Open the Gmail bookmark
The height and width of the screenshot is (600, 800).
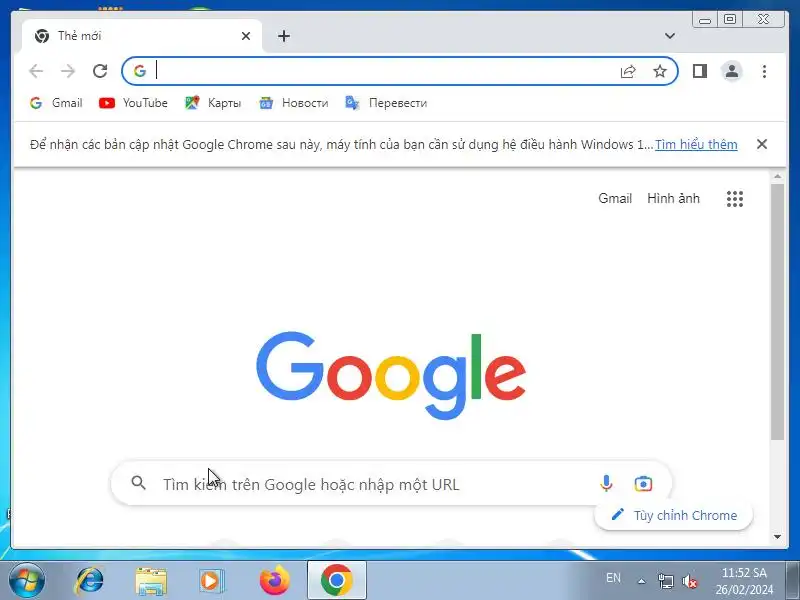coord(56,103)
